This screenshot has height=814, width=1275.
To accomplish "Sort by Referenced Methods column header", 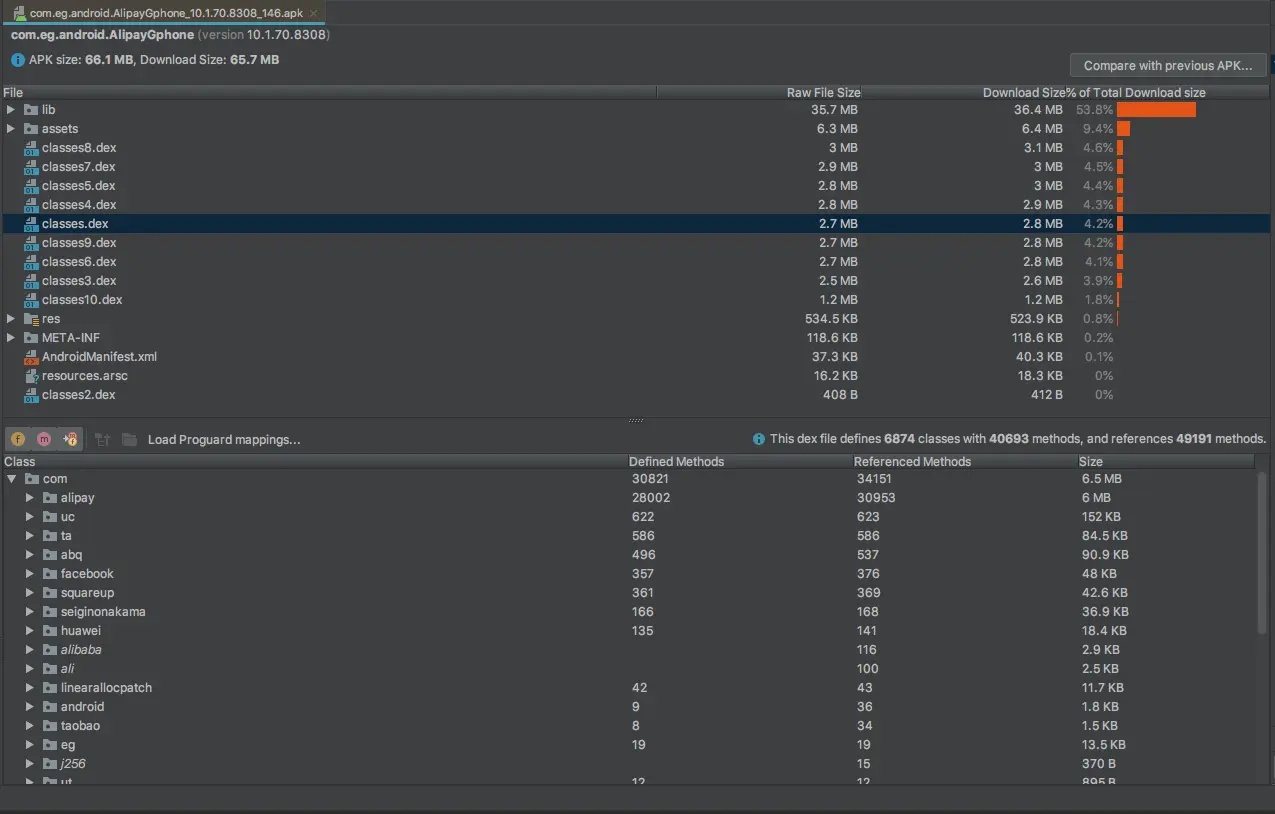I will point(964,461).
